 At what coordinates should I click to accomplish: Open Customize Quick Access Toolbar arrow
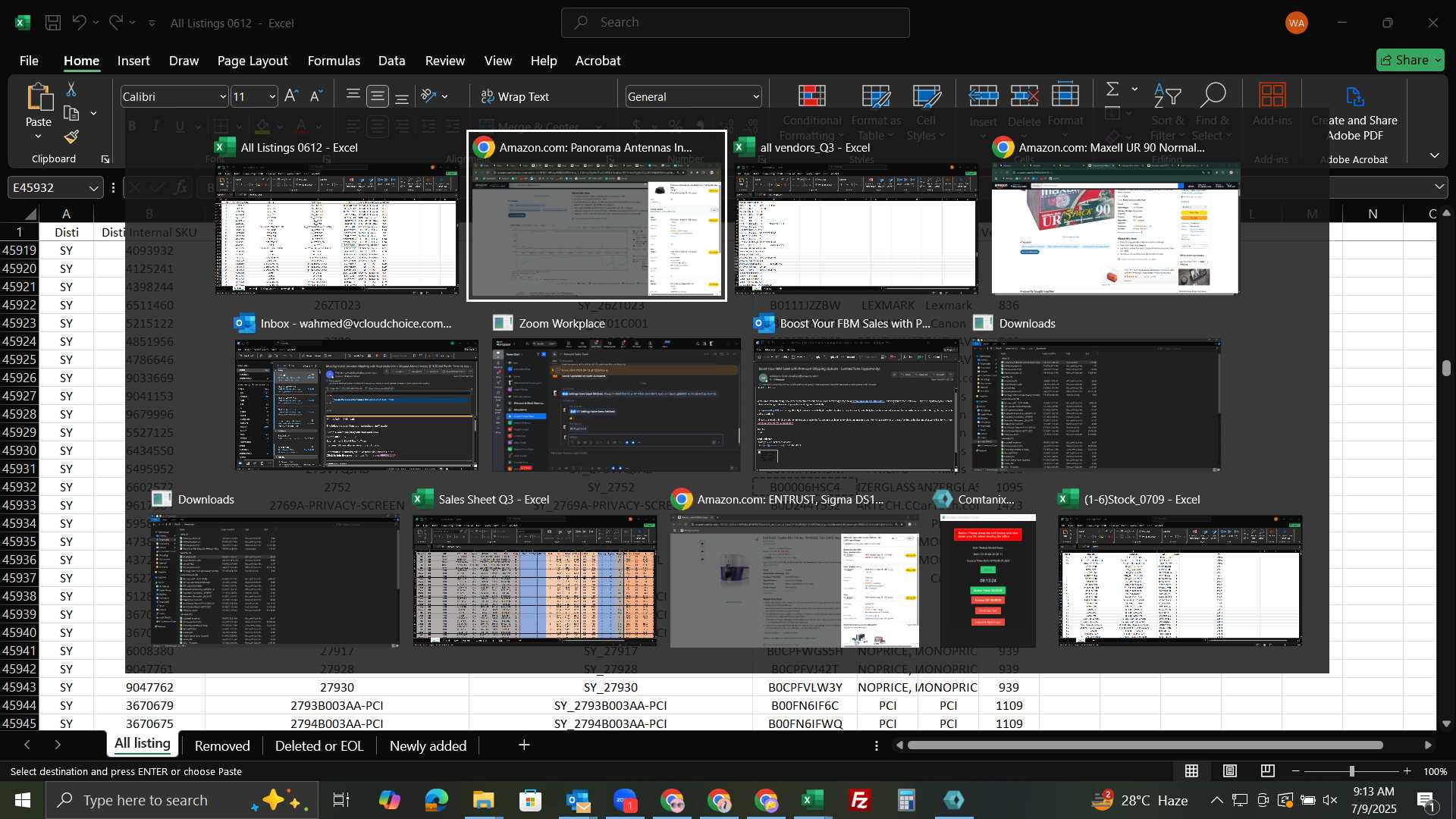[152, 24]
